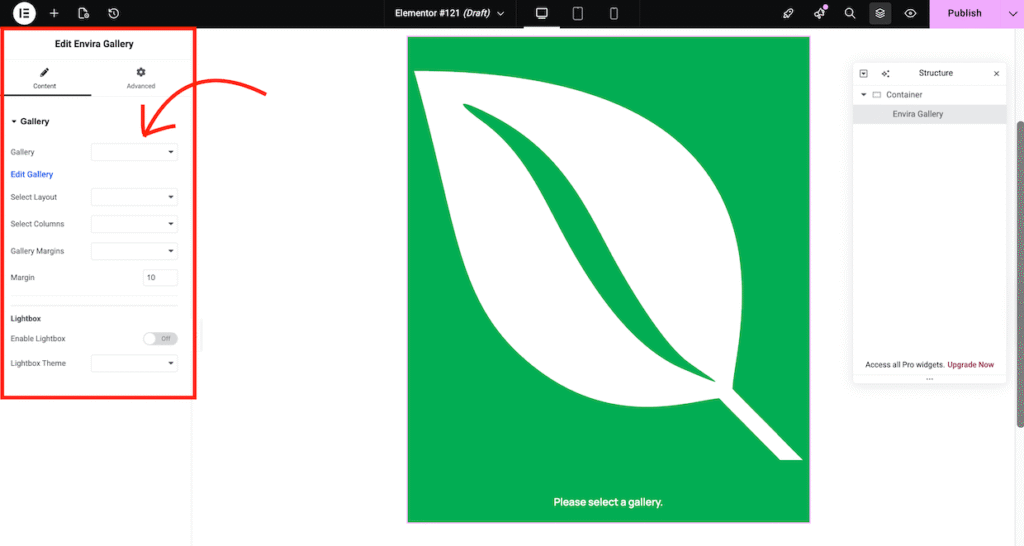Click the page vertical scrollbar

[x=1020, y=274]
